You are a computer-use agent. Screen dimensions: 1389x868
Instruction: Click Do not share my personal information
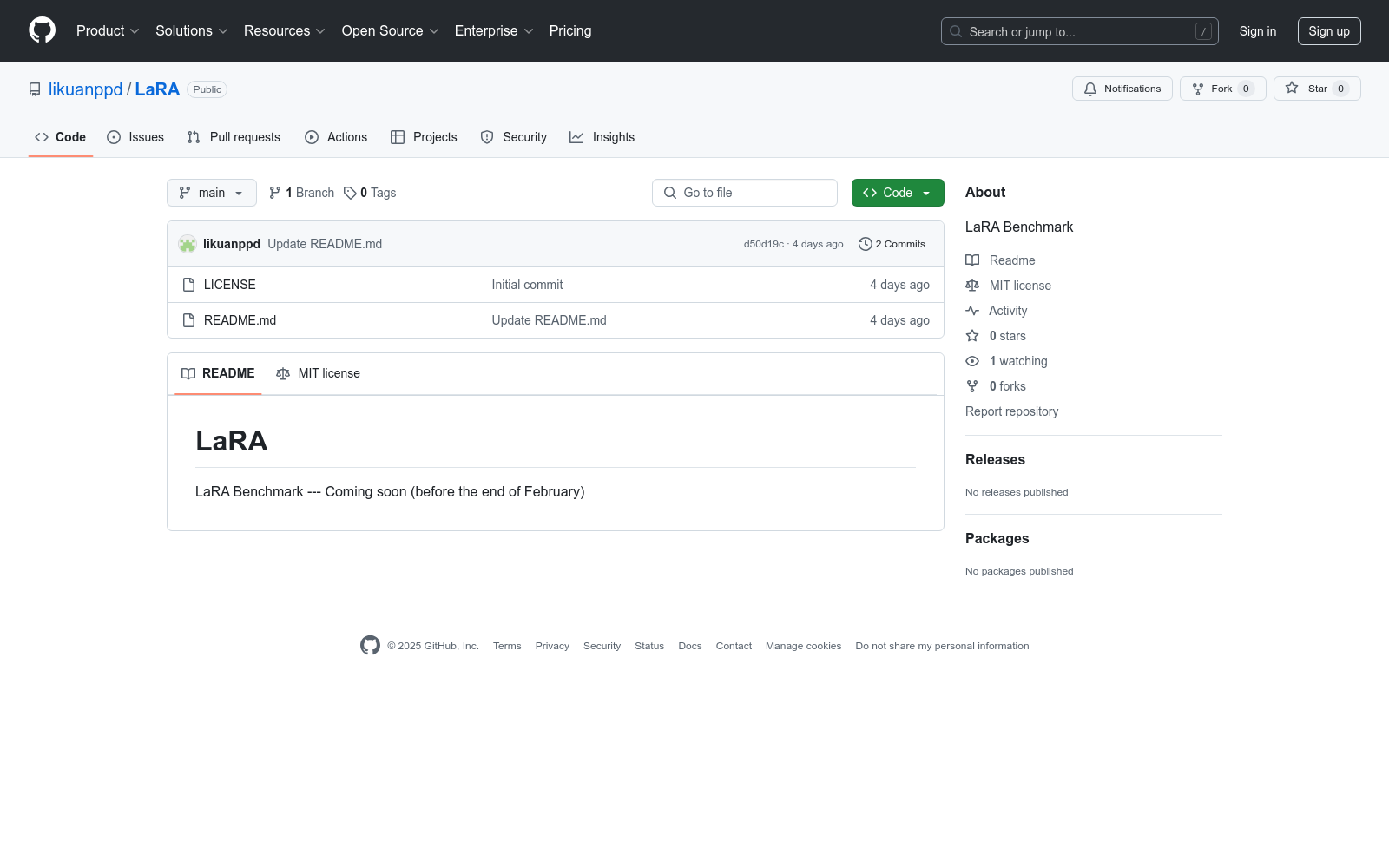942,646
